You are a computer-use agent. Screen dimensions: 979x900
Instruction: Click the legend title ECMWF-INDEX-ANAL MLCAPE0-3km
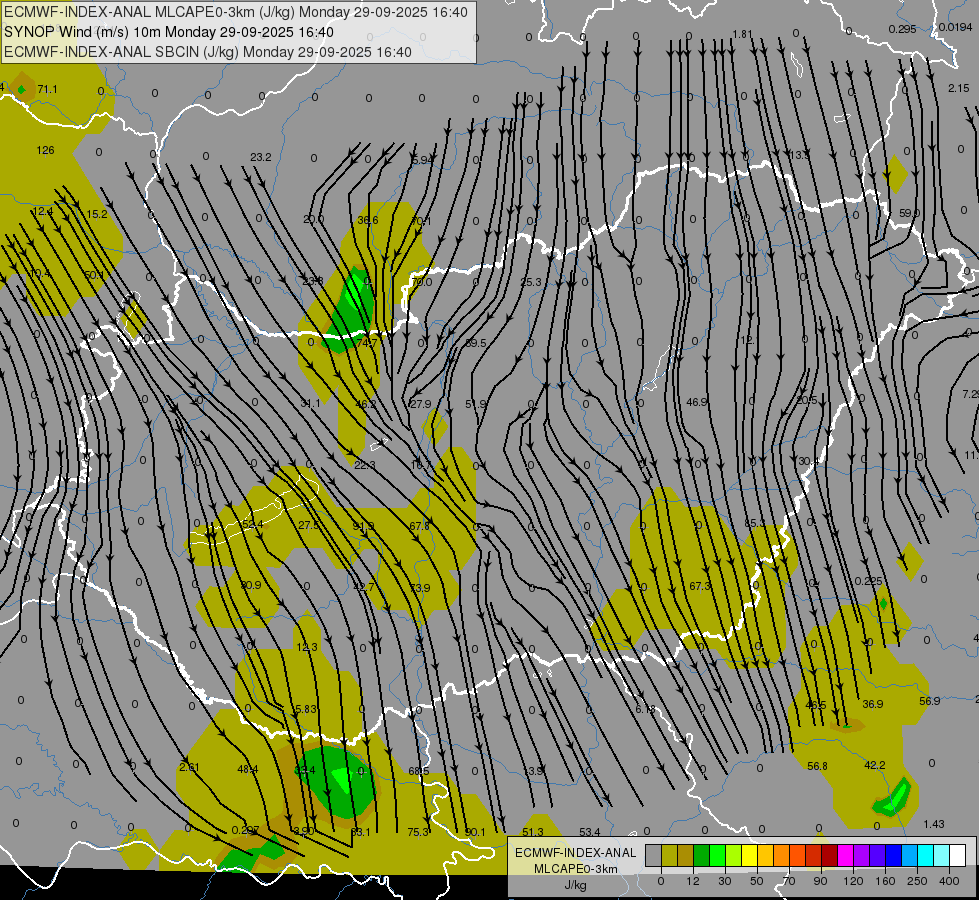pos(575,860)
